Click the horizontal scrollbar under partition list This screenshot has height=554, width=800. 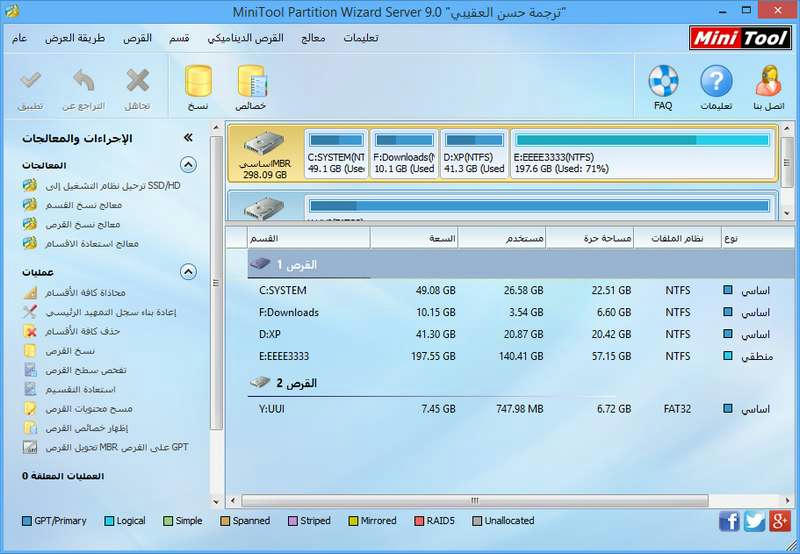[x=475, y=500]
